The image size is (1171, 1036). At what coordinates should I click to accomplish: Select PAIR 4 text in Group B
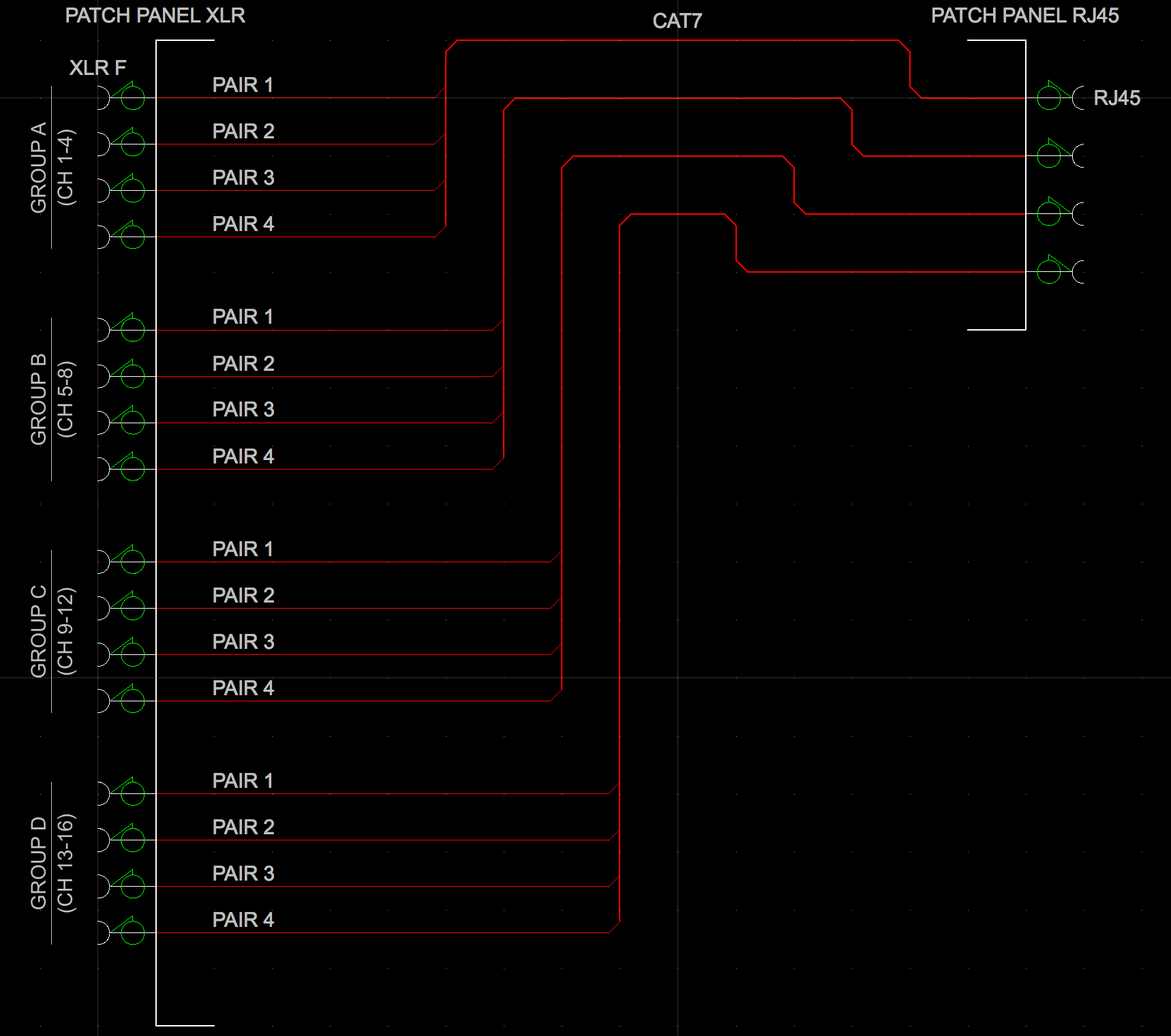(x=243, y=456)
